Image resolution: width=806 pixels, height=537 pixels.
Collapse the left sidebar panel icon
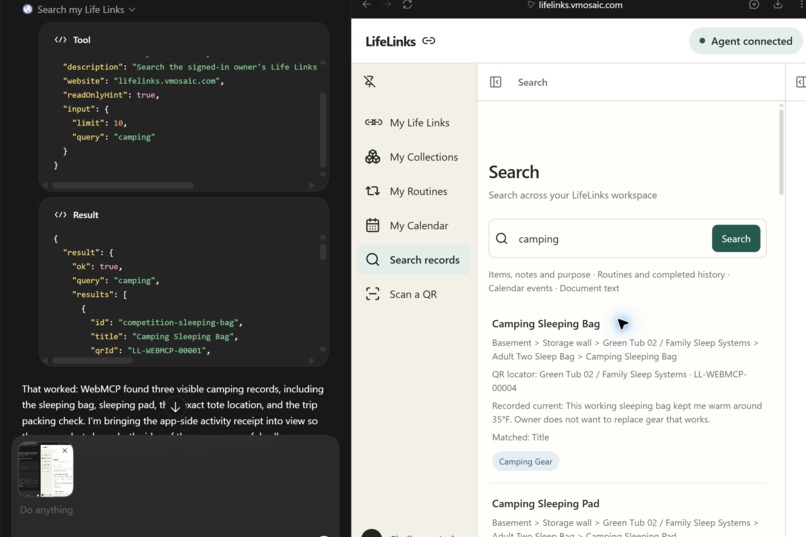coord(496,82)
